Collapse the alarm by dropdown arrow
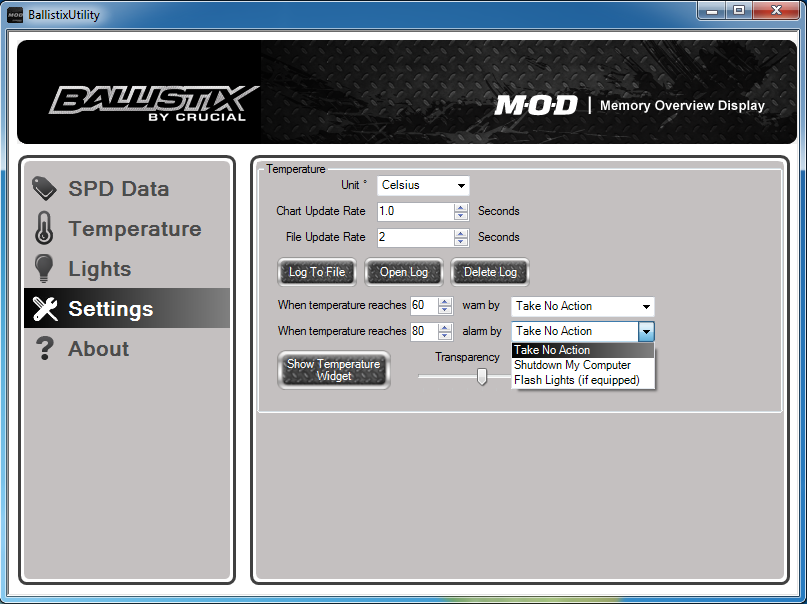The width and height of the screenshot is (807, 604). (x=646, y=331)
